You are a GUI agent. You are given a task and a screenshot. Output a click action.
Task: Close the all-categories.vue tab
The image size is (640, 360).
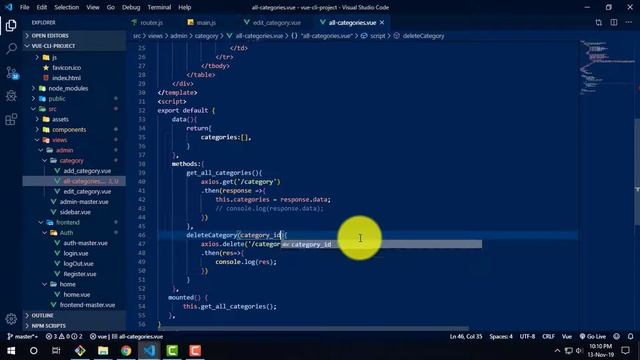pos(382,22)
